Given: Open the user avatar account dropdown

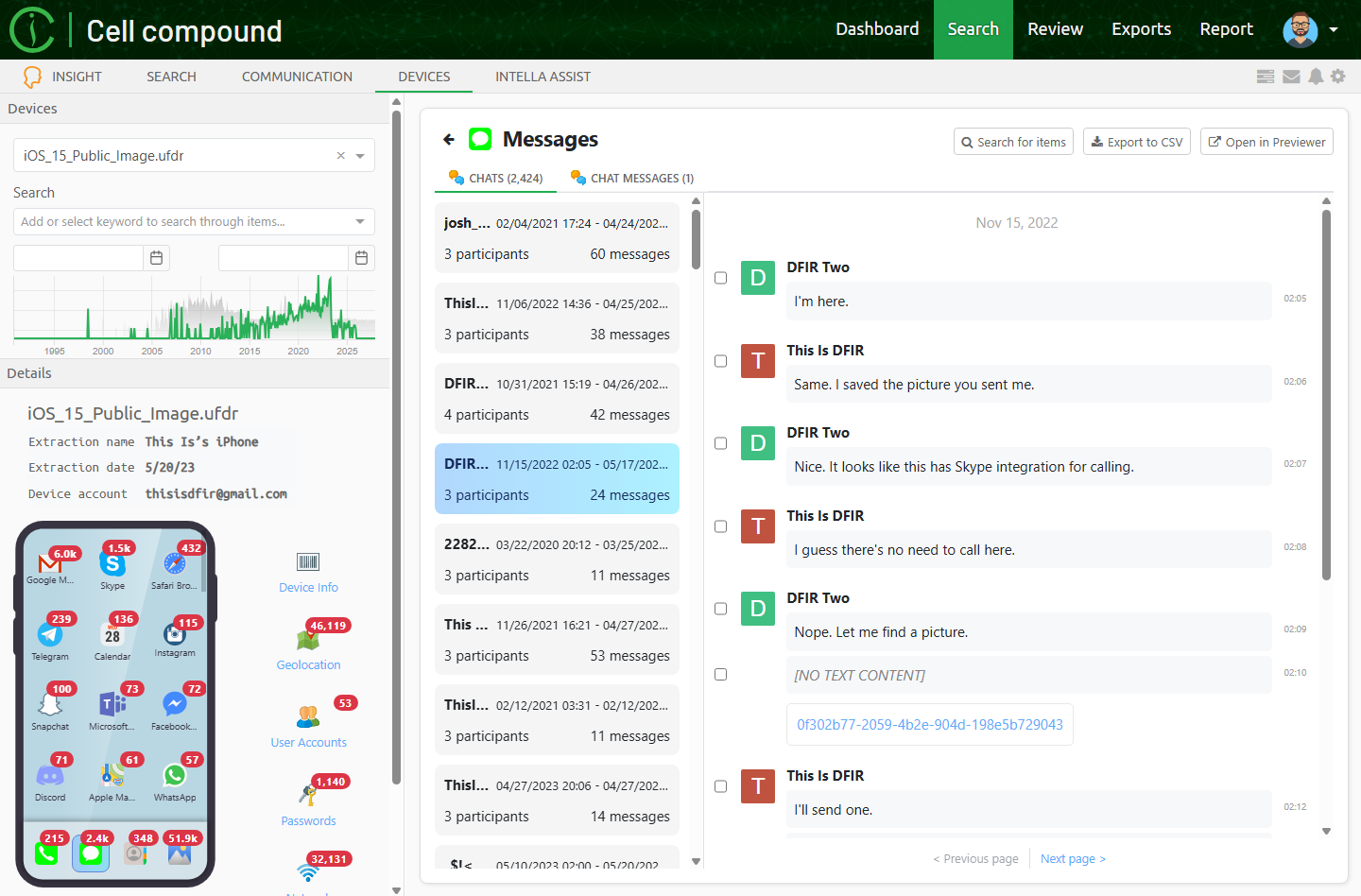Looking at the screenshot, I should click(1334, 29).
